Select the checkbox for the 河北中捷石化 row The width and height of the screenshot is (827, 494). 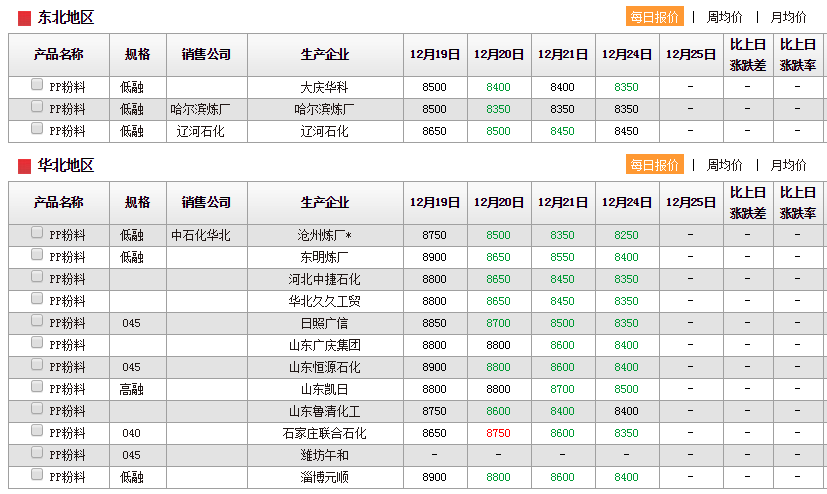click(x=37, y=277)
